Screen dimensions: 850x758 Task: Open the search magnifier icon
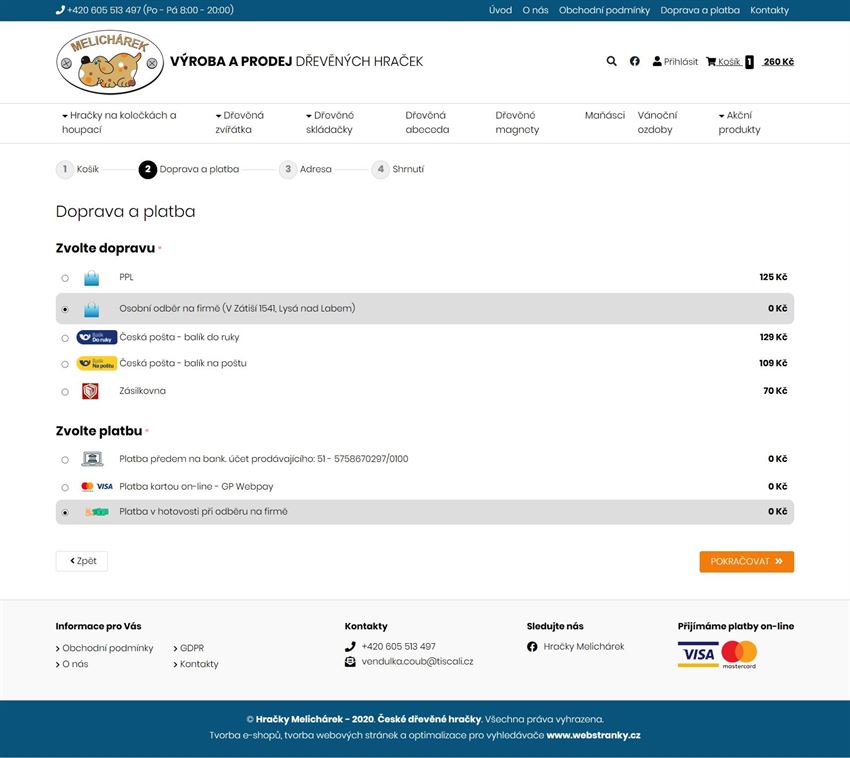click(611, 61)
